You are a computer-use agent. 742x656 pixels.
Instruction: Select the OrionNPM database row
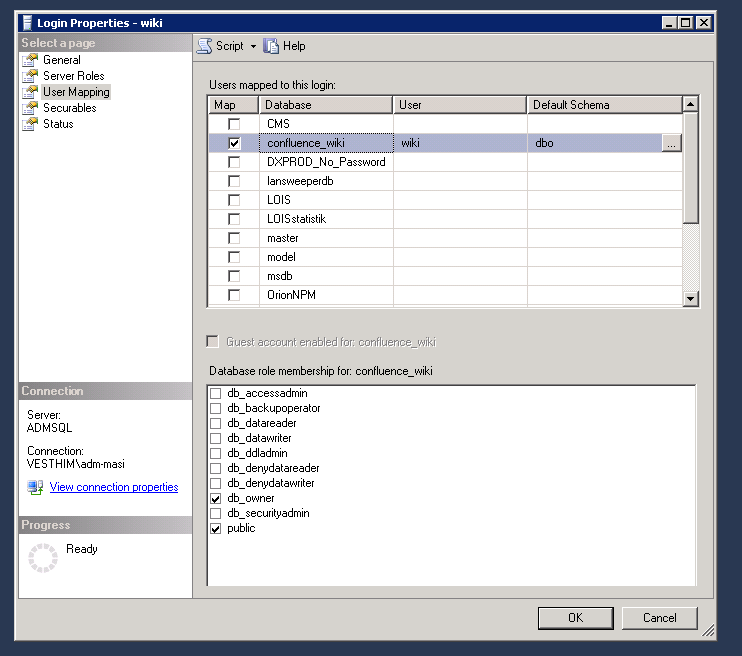coord(445,295)
